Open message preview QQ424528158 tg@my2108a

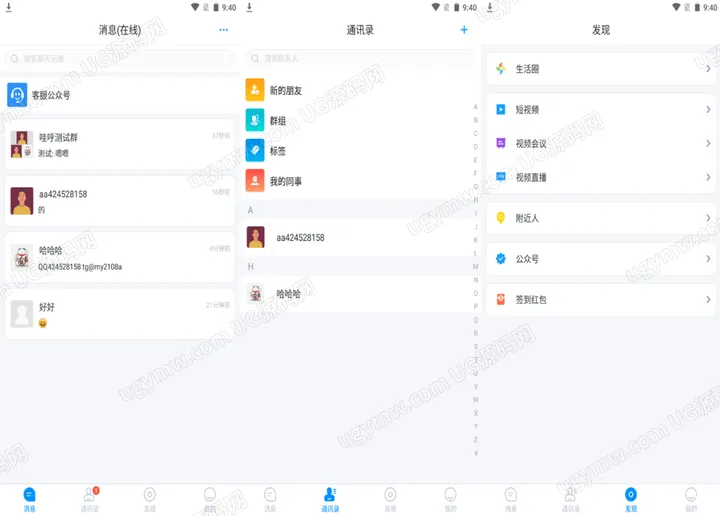(80, 267)
